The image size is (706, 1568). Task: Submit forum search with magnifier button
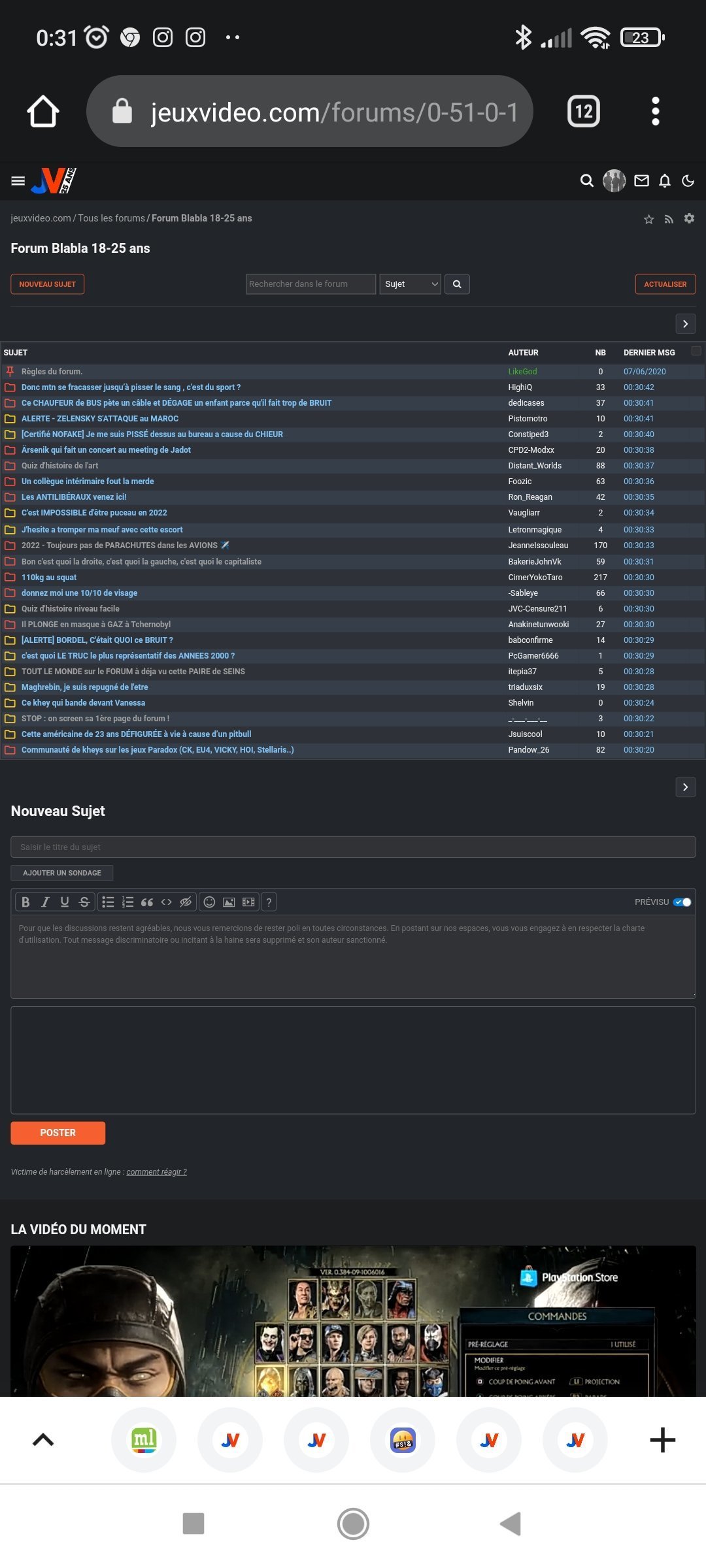[x=457, y=284]
